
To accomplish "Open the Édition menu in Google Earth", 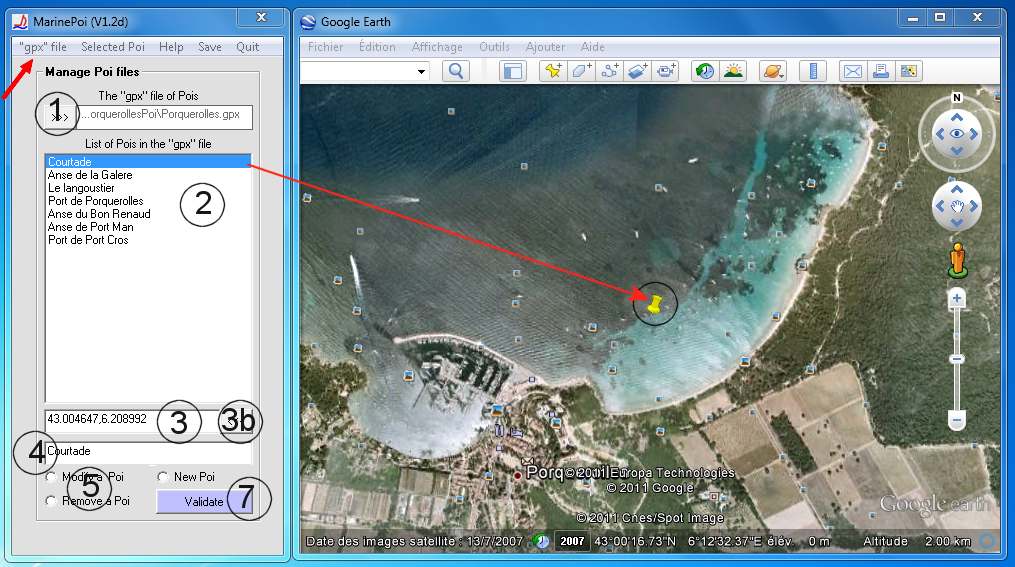I will tap(377, 47).
